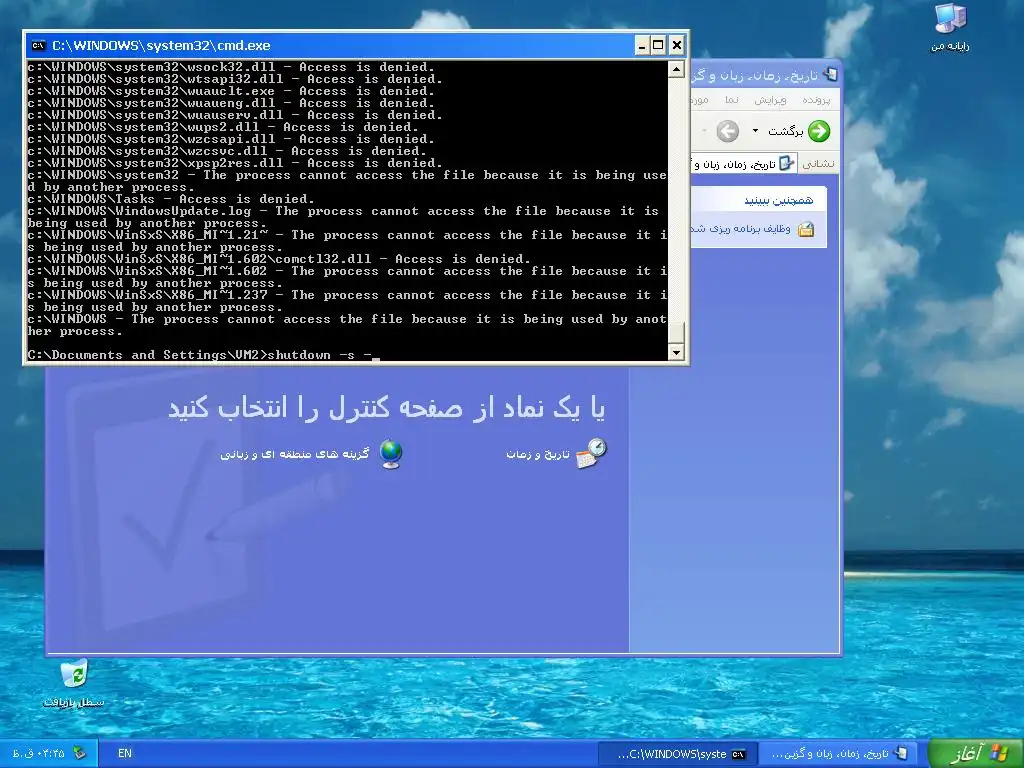Click the address bar category icon

(x=787, y=163)
